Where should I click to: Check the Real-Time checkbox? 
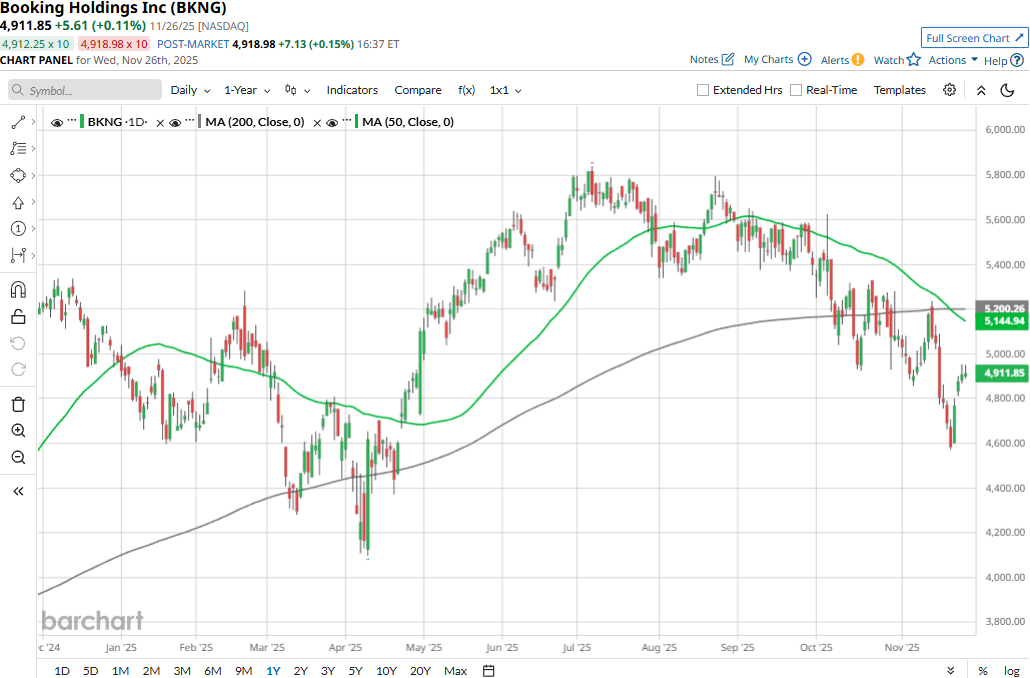[x=796, y=90]
